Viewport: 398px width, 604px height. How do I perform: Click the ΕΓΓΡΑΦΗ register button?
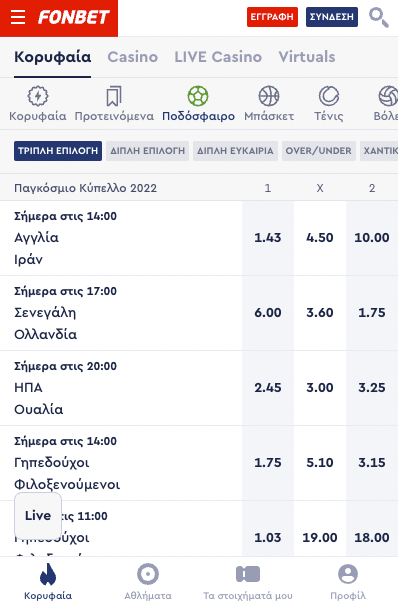(272, 17)
